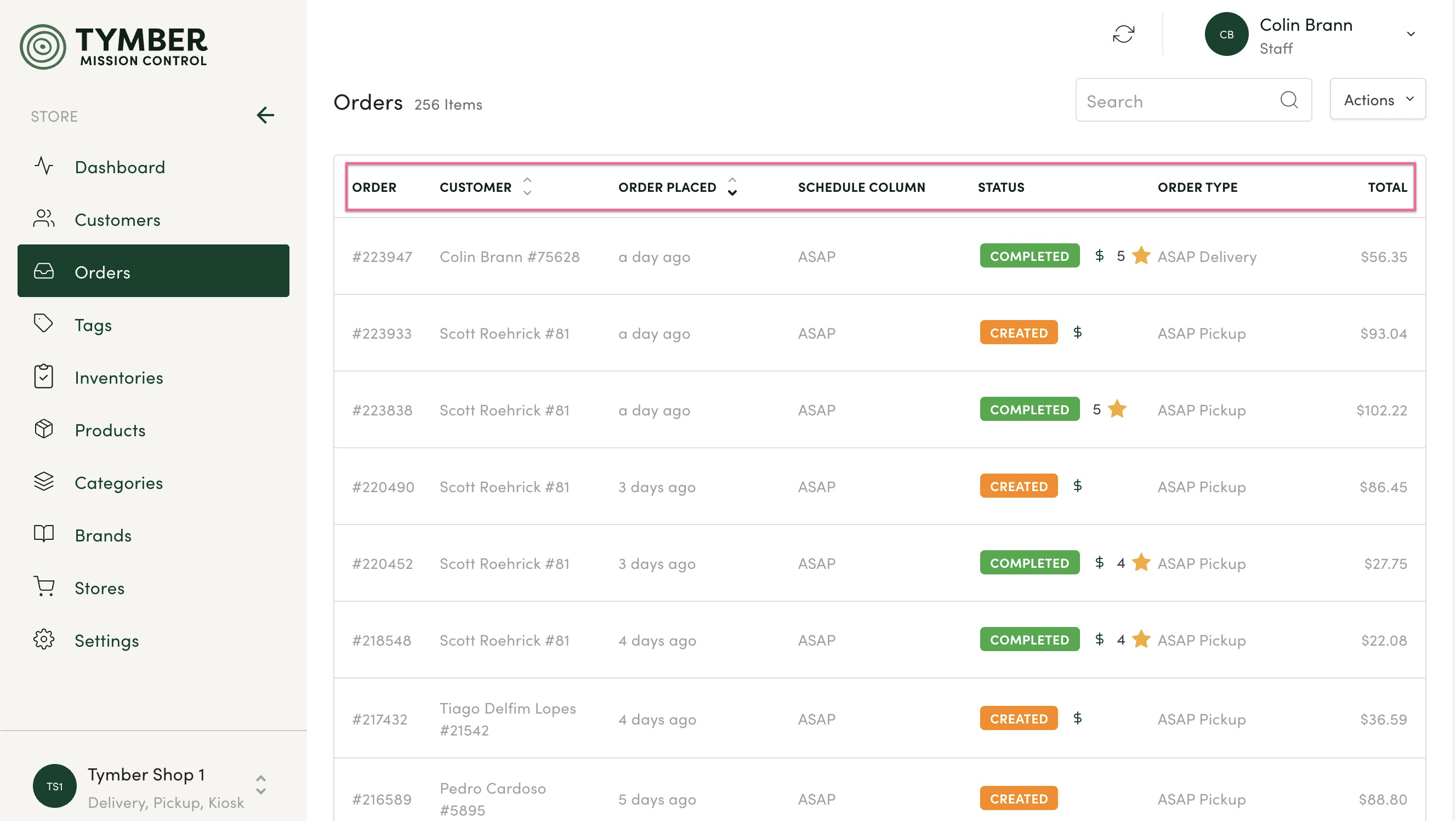The height and width of the screenshot is (821, 1456).
Task: Click the CREATED badge on order #220490
Action: pos(1019,487)
